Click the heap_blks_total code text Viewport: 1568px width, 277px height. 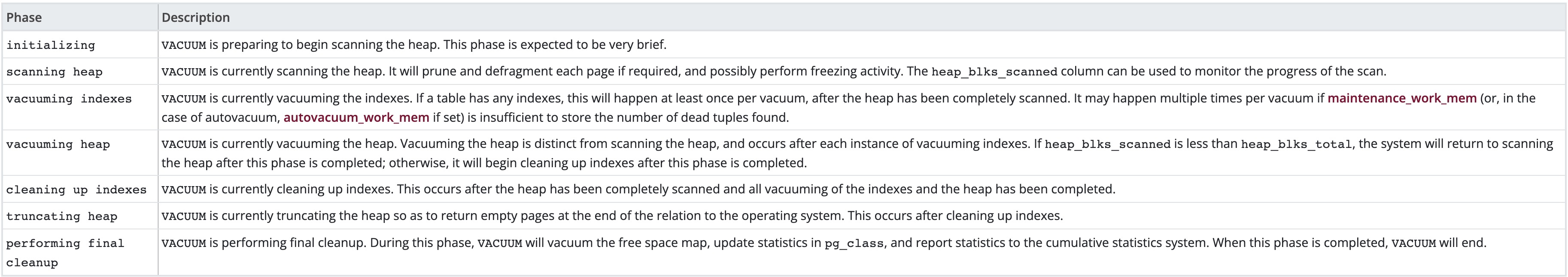1296,145
